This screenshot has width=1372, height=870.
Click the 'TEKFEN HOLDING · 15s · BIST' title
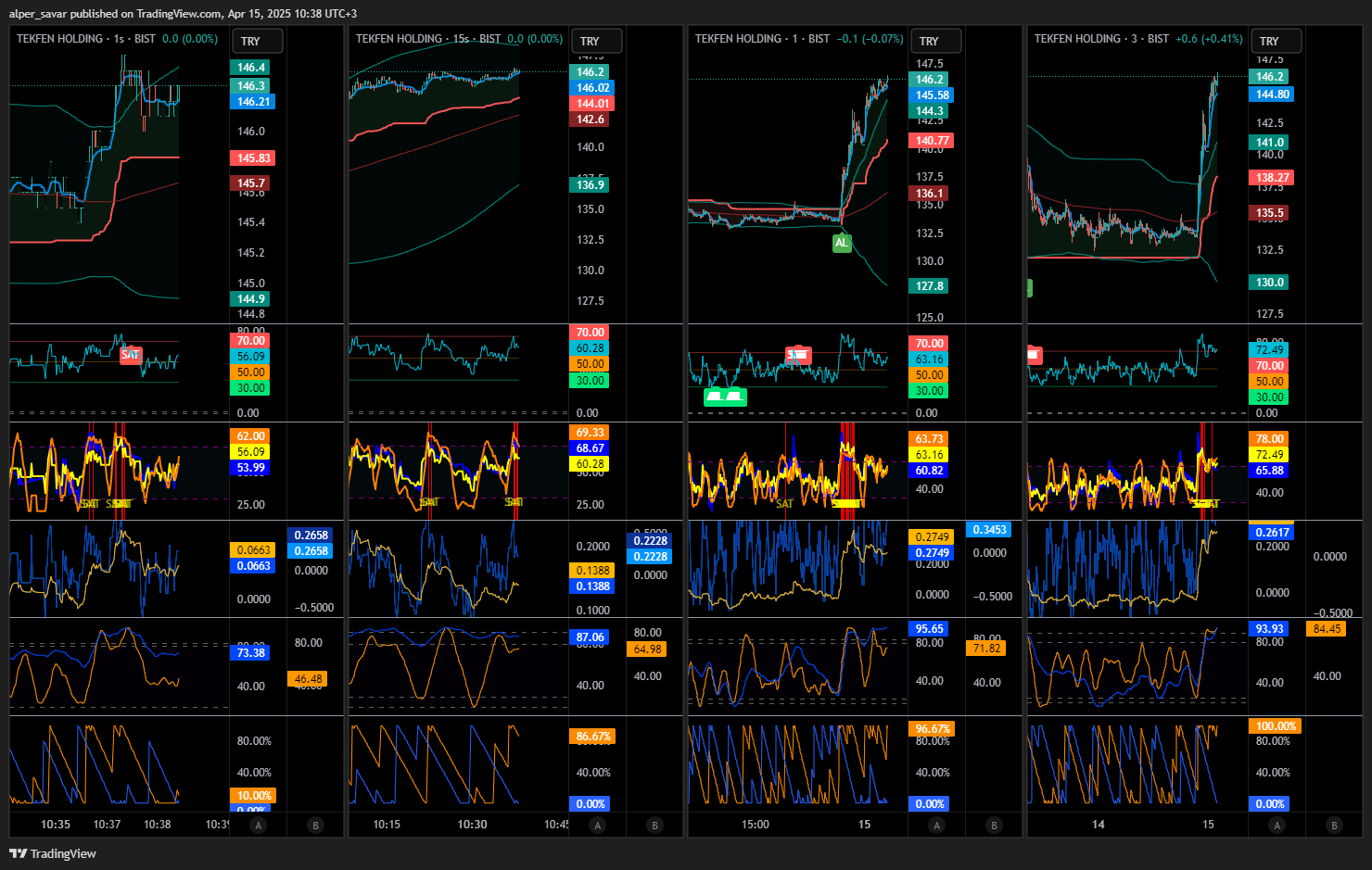[x=428, y=39]
